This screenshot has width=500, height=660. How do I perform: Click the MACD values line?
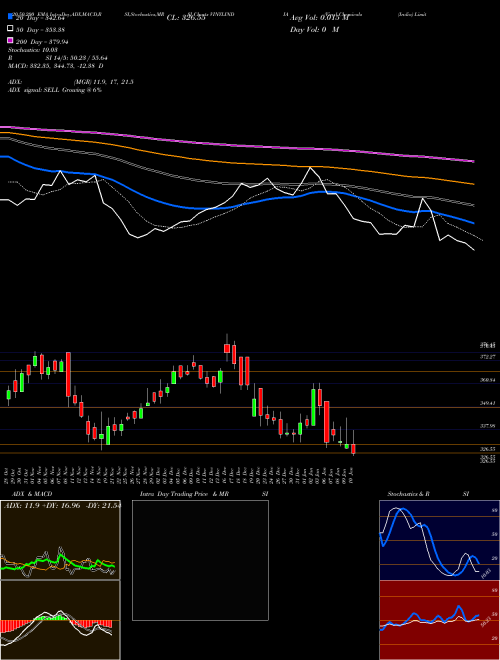coord(56,66)
